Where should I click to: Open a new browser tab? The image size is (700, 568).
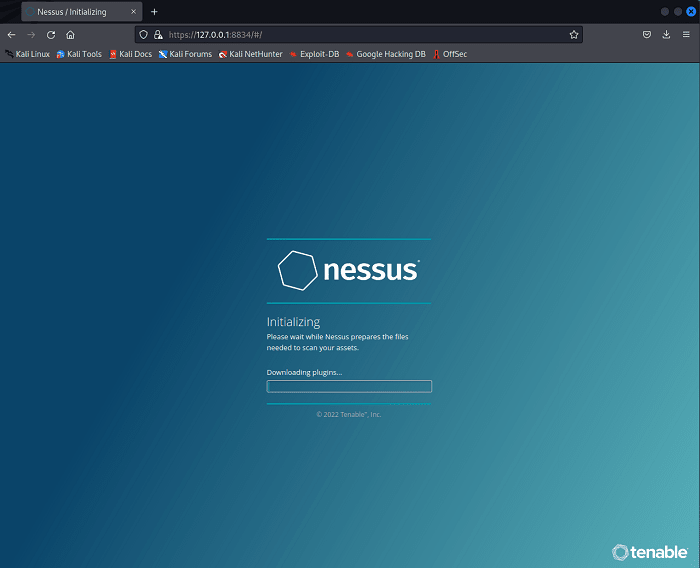pyautogui.click(x=154, y=12)
